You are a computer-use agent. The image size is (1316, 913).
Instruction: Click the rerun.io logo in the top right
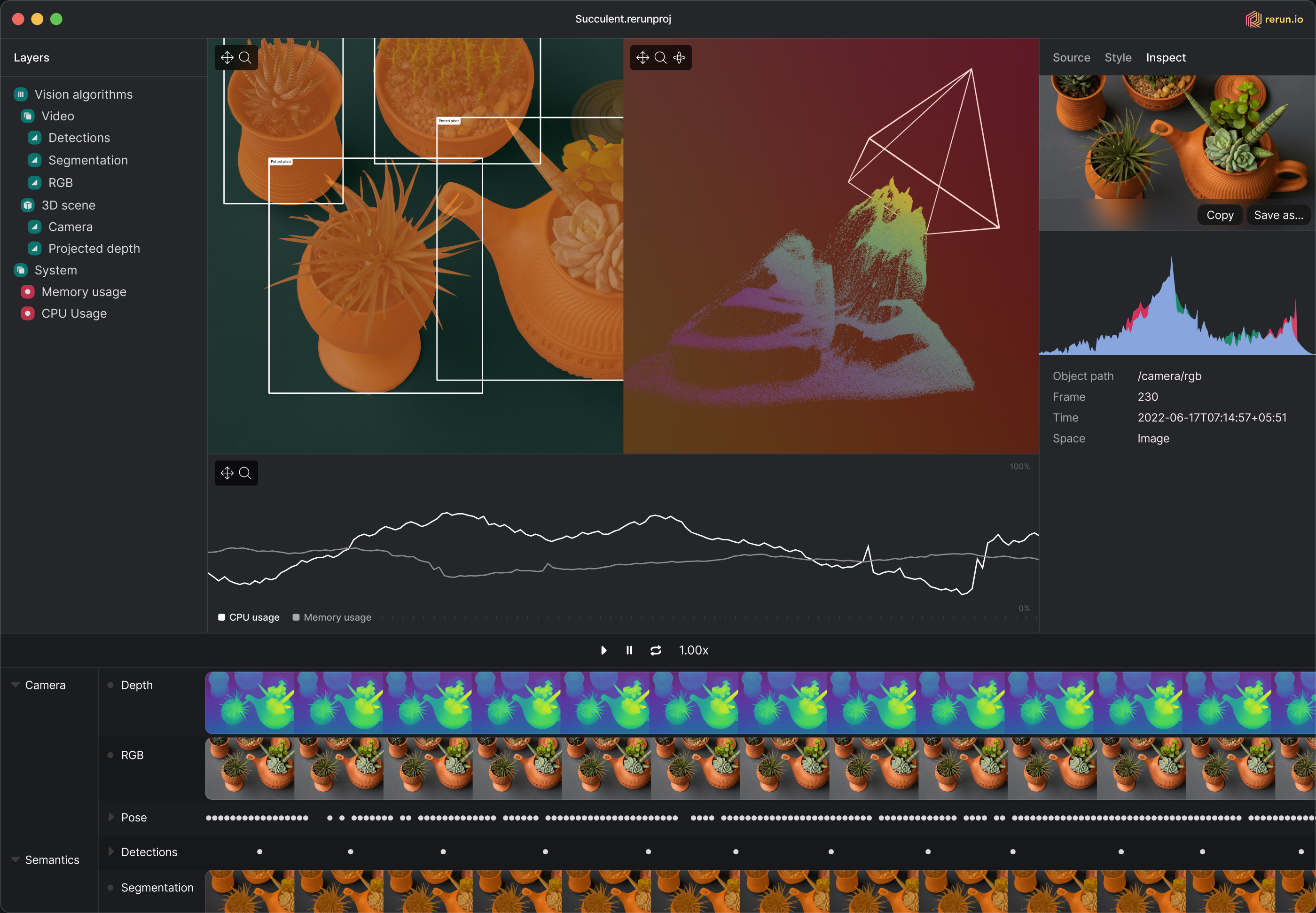1274,19
